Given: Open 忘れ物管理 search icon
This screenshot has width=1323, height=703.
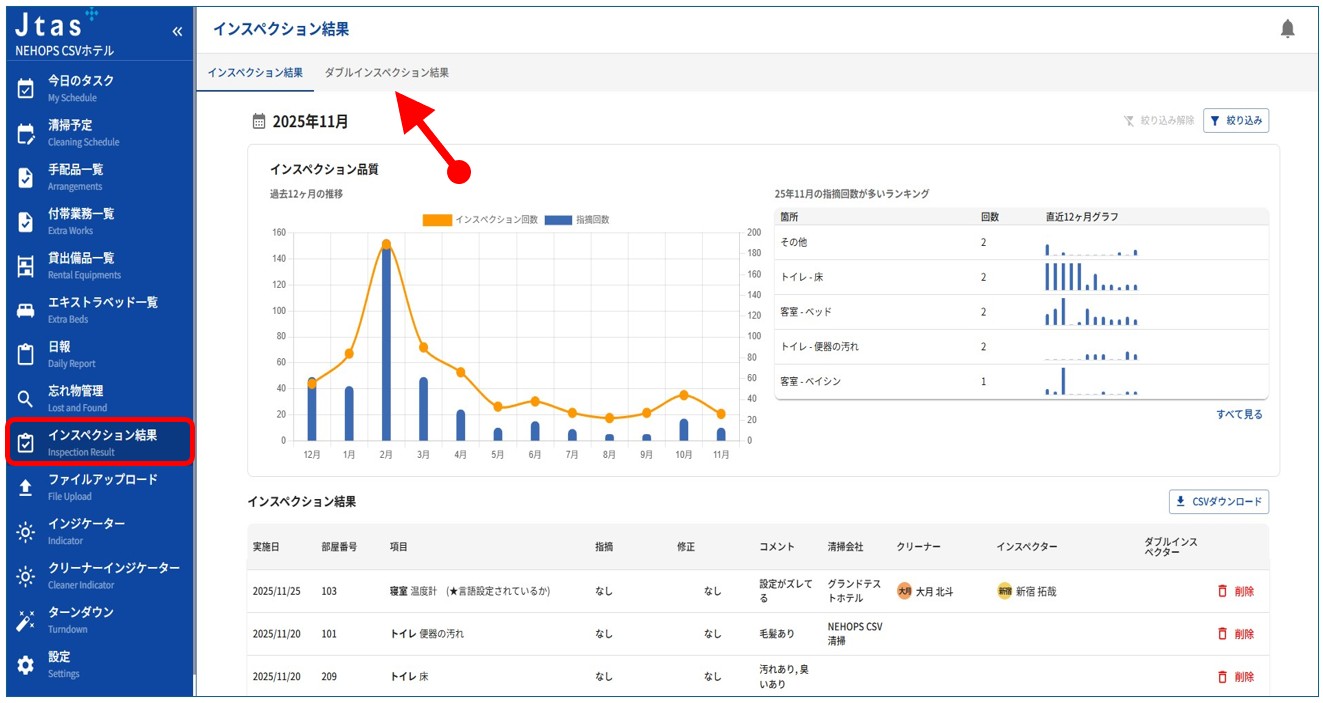Looking at the screenshot, I should pos(26,399).
